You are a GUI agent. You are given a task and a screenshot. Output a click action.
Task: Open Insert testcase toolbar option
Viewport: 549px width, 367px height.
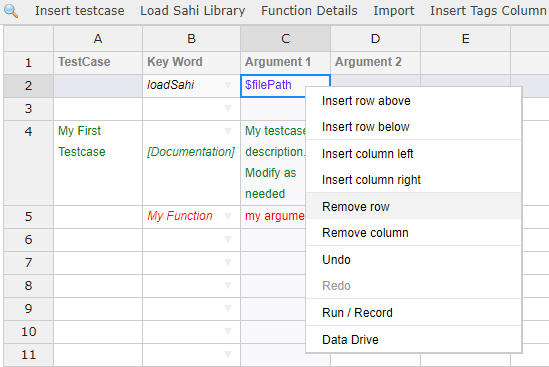[79, 11]
